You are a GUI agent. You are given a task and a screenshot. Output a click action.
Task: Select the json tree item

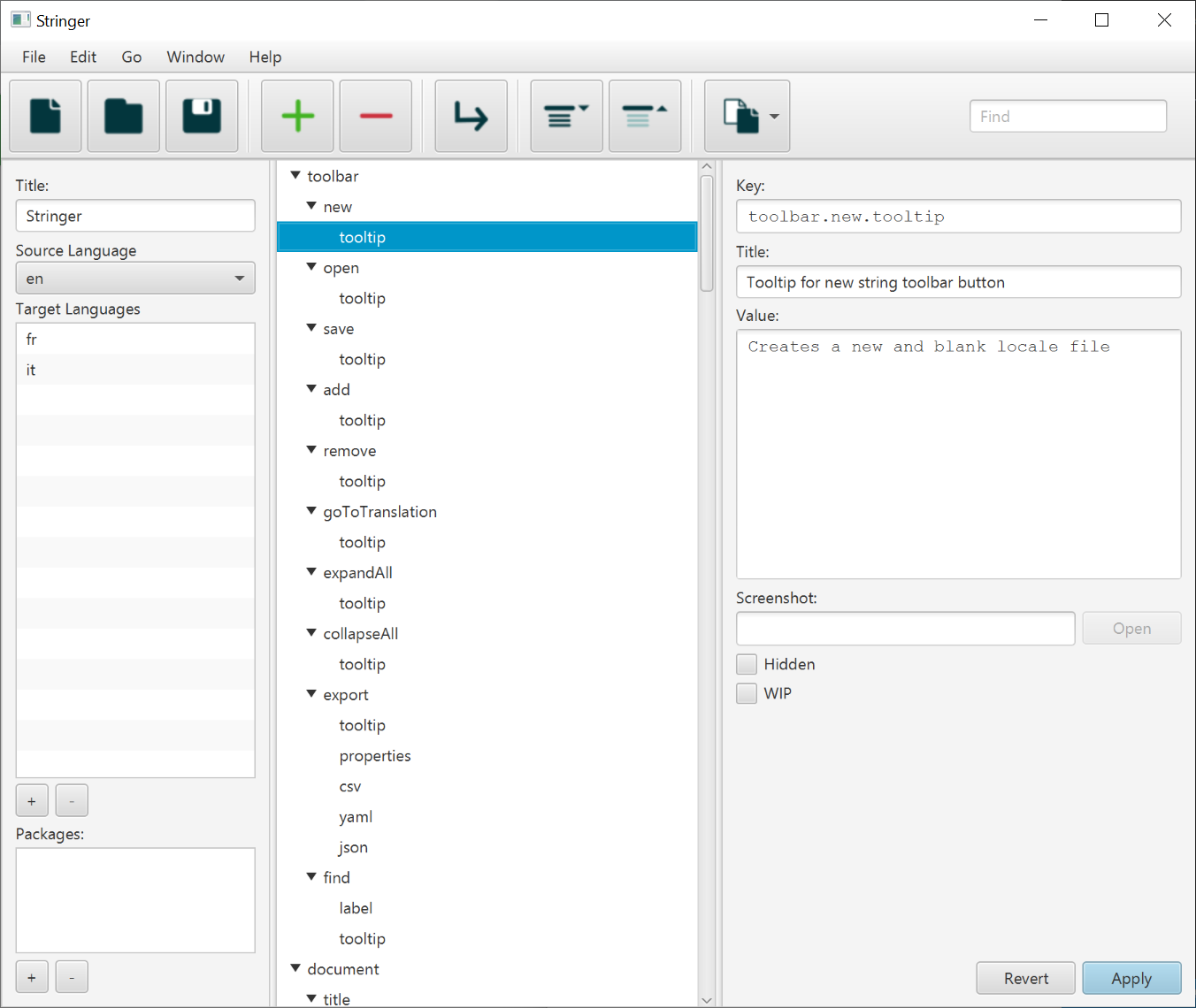tap(487, 847)
